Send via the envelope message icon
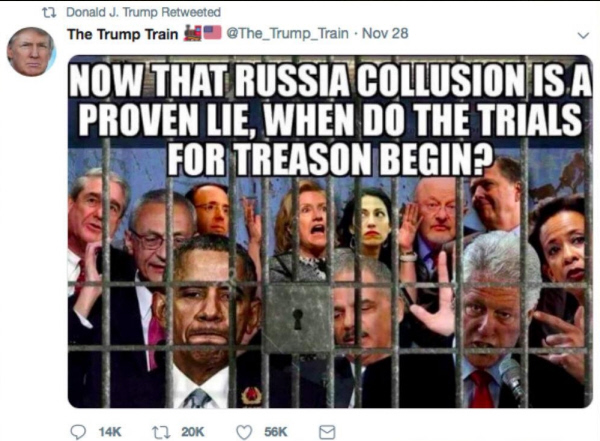Screen dimensions: 600x441 pyautogui.click(x=327, y=433)
